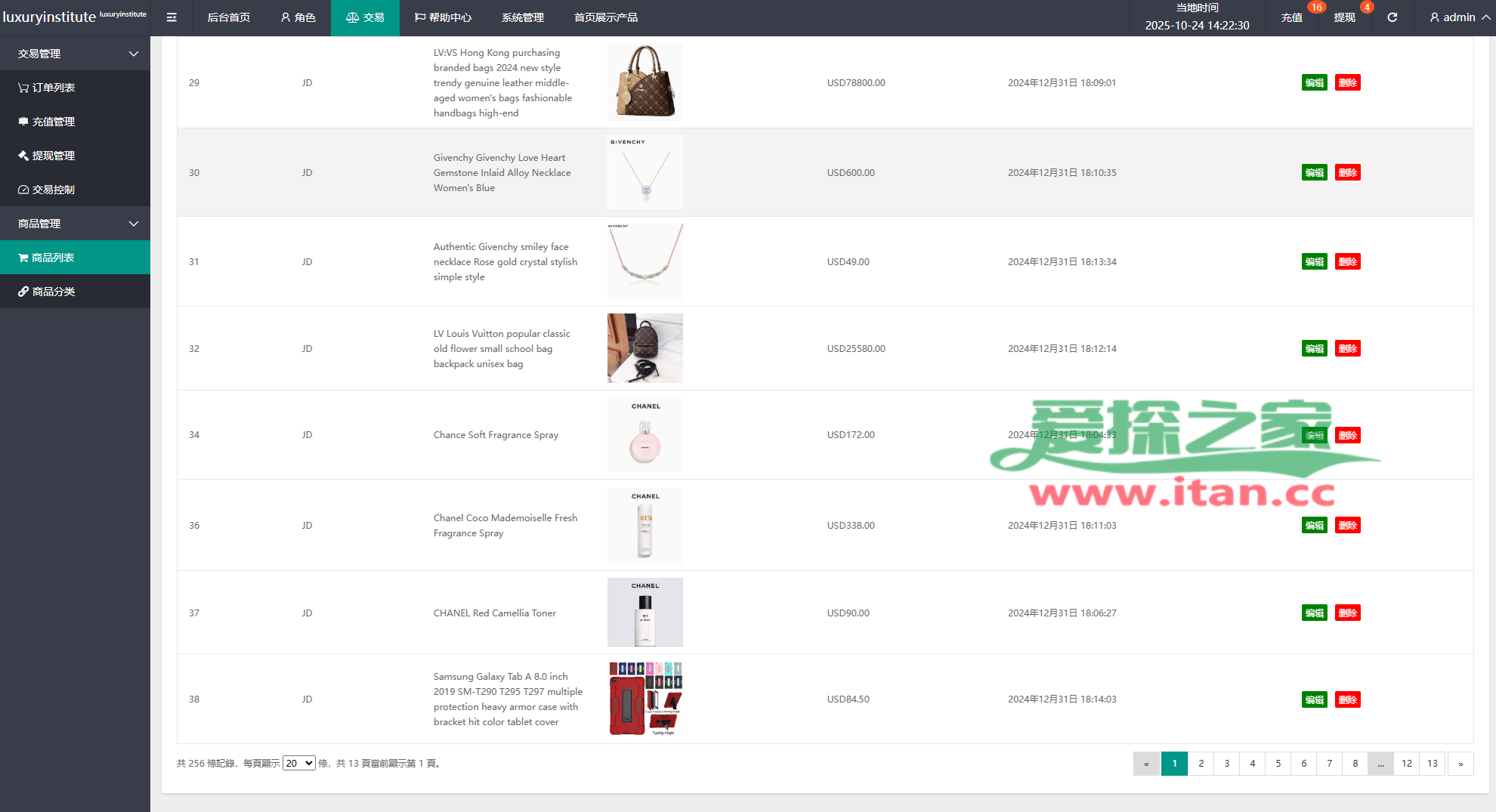Go to 提现管理 in the sidebar
This screenshot has height=812, width=1496.
click(x=53, y=156)
